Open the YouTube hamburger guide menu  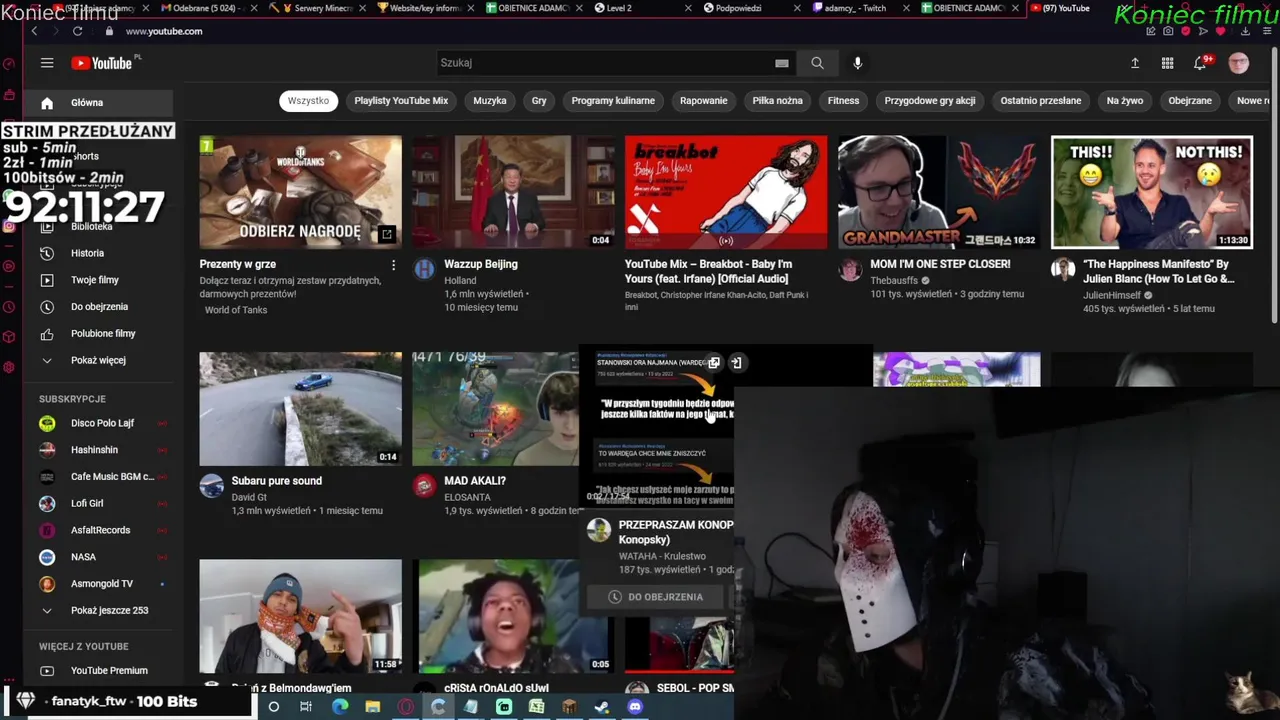[x=47, y=63]
